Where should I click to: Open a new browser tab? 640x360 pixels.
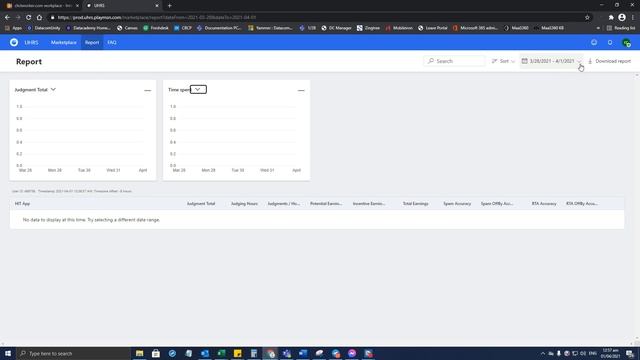click(169, 6)
